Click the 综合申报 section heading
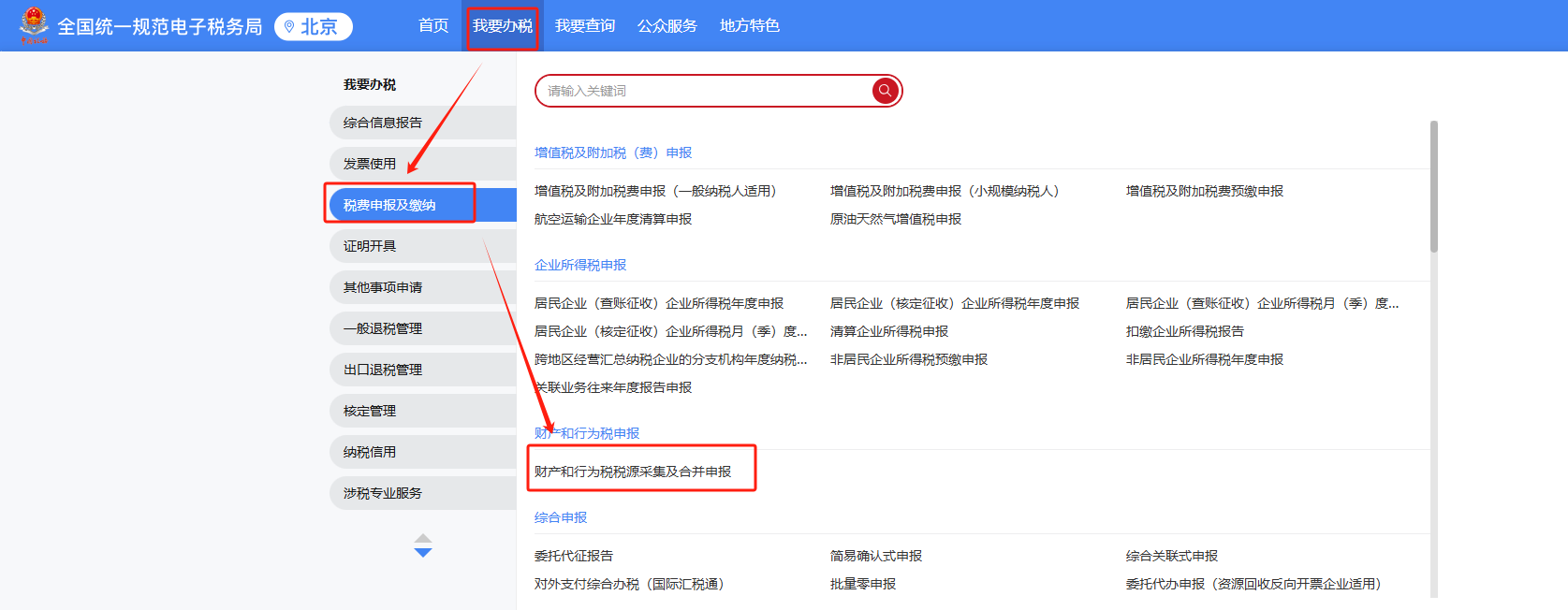 click(x=561, y=517)
